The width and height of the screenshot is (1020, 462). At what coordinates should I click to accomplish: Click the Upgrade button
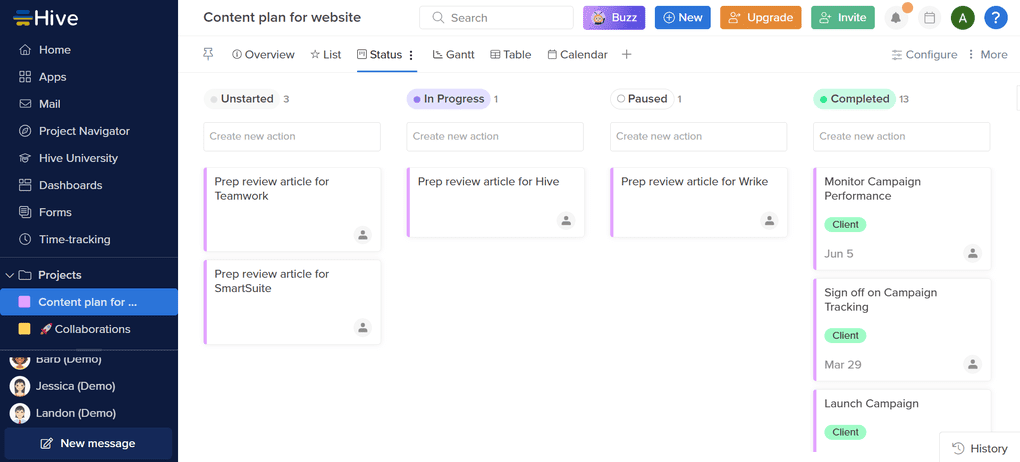click(x=760, y=18)
